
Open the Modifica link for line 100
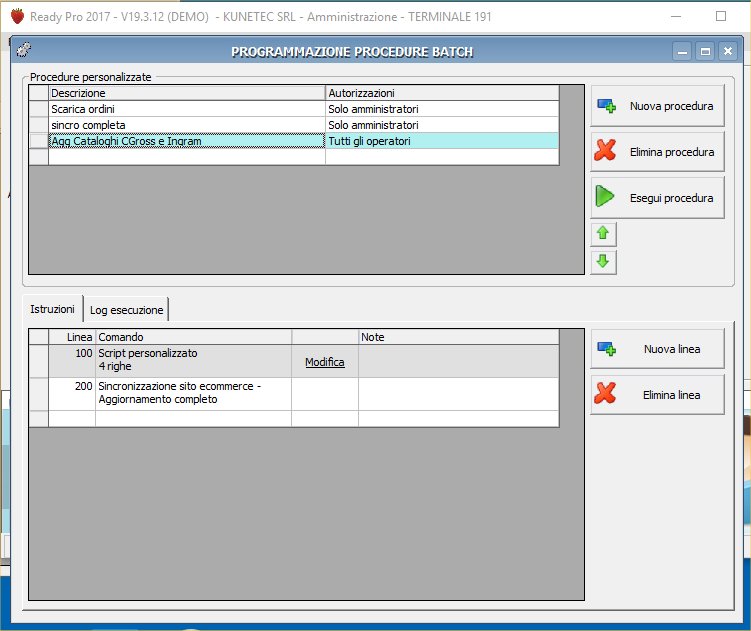[325, 362]
